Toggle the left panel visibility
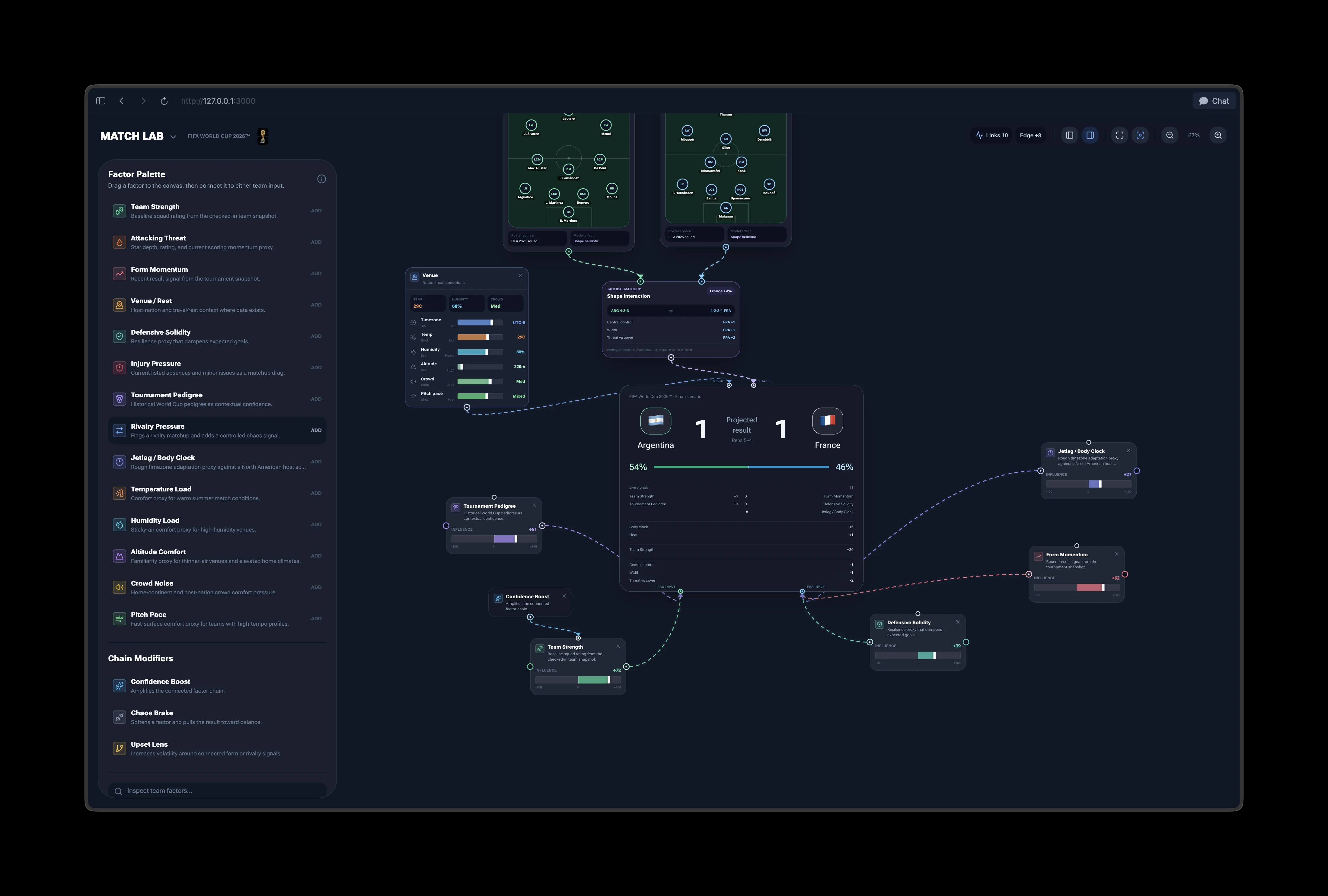This screenshot has height=896, width=1328. pos(1070,135)
